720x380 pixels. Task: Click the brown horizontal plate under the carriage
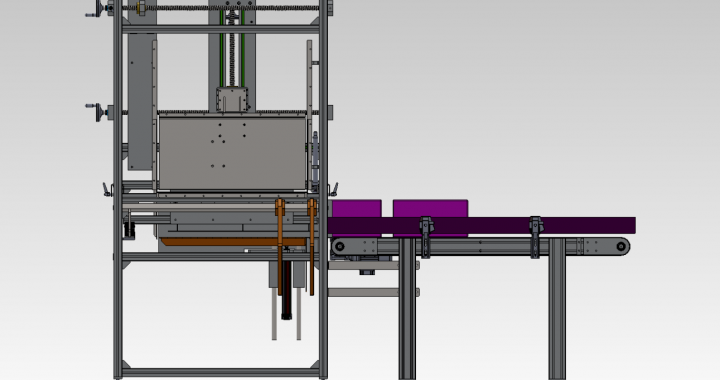[233, 242]
